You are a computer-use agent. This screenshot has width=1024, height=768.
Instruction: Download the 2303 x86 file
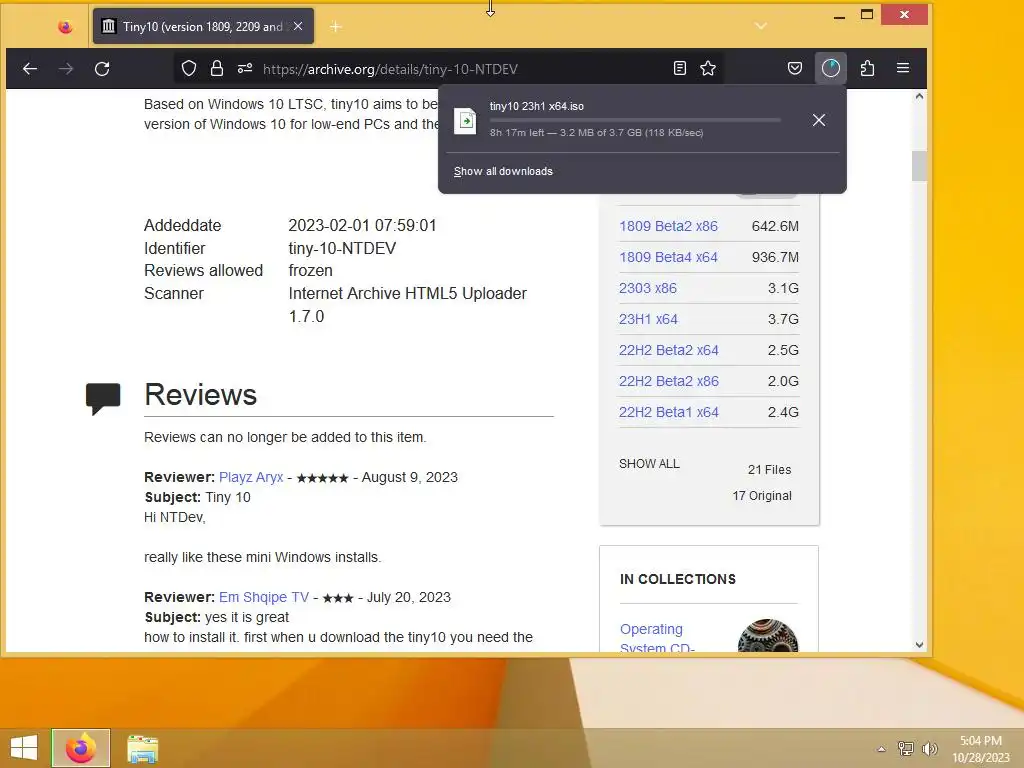[648, 288]
